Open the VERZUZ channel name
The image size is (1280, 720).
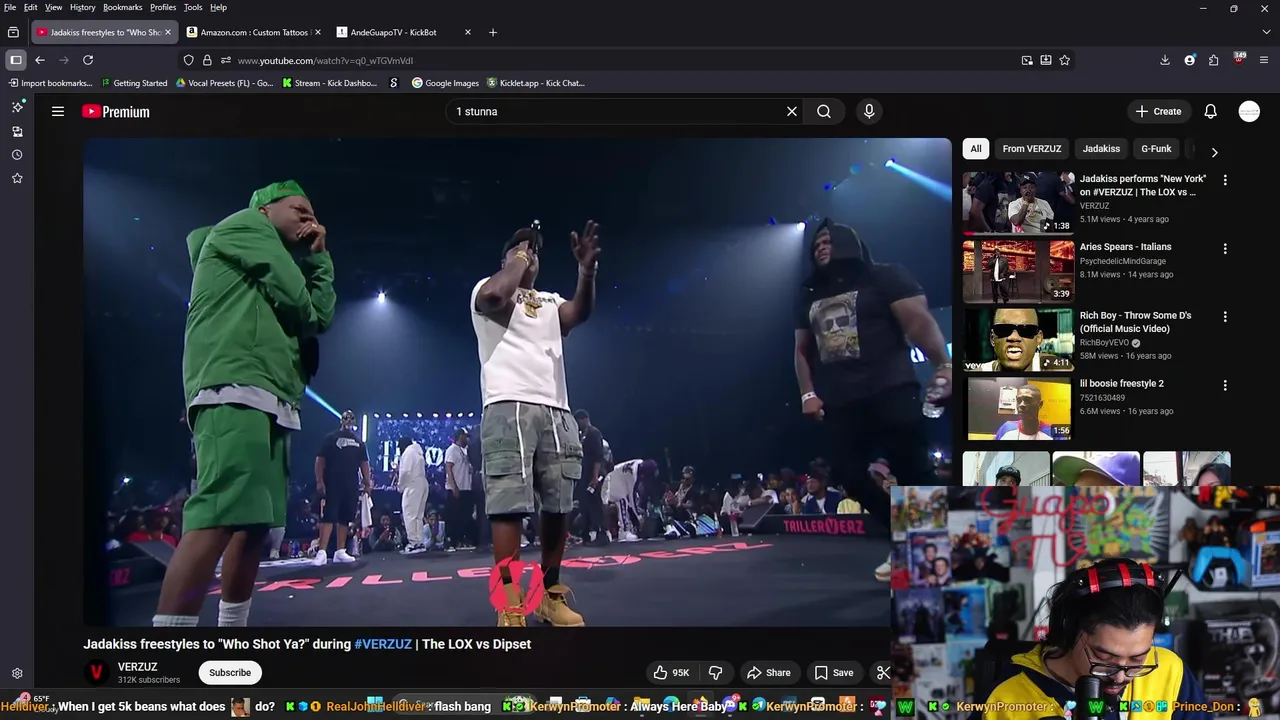pos(138,667)
